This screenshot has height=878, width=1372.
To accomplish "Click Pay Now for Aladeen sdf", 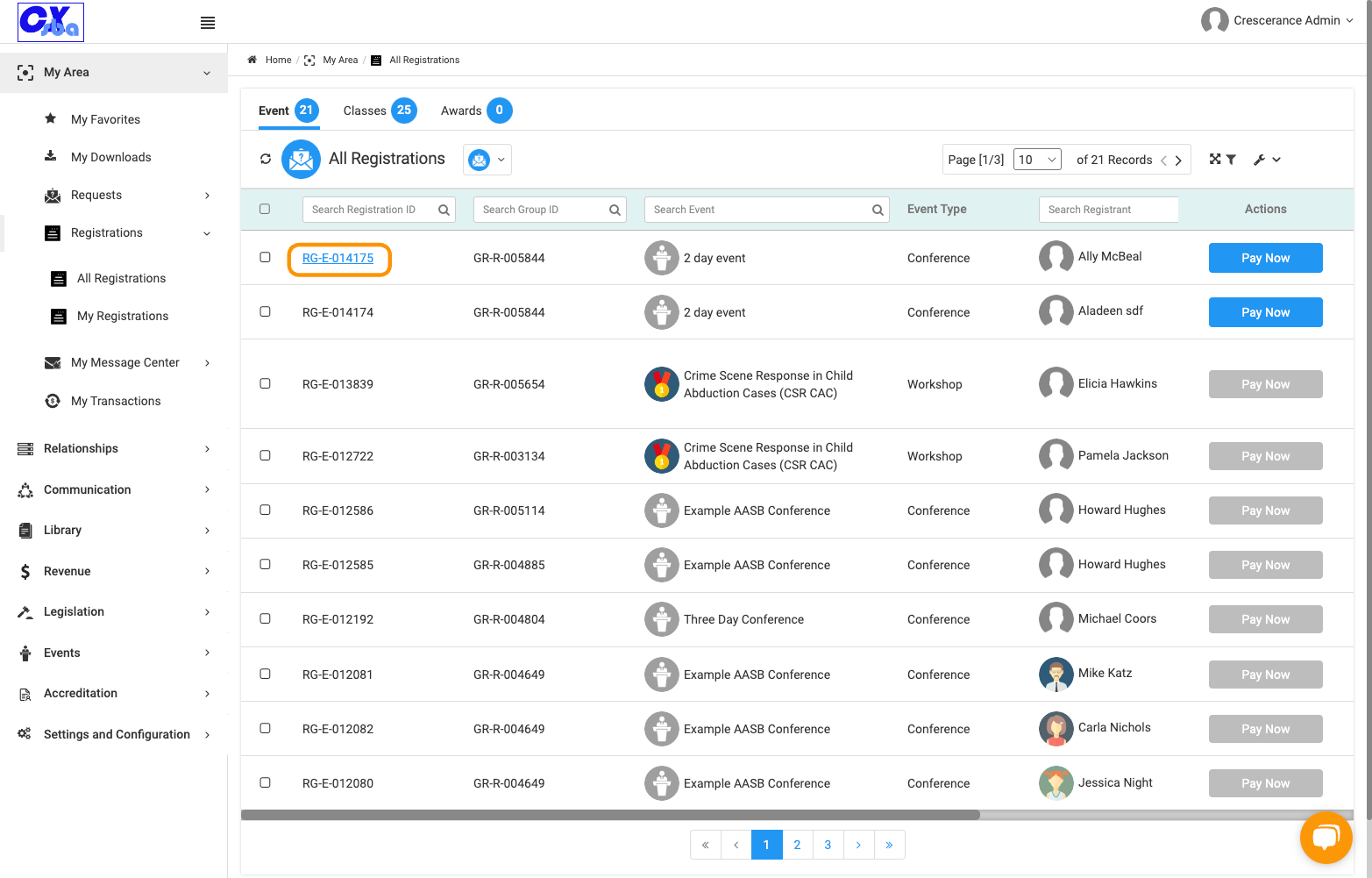I will 1265,312.
